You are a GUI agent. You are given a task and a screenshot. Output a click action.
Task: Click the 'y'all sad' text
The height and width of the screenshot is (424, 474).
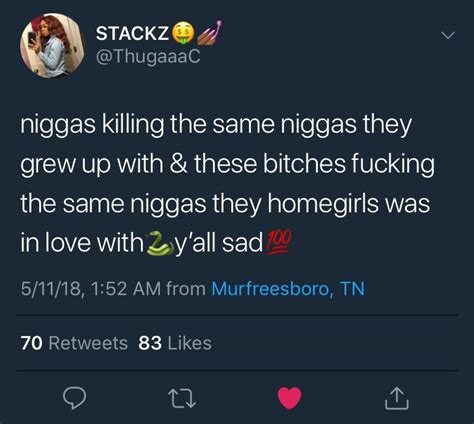click(219, 243)
